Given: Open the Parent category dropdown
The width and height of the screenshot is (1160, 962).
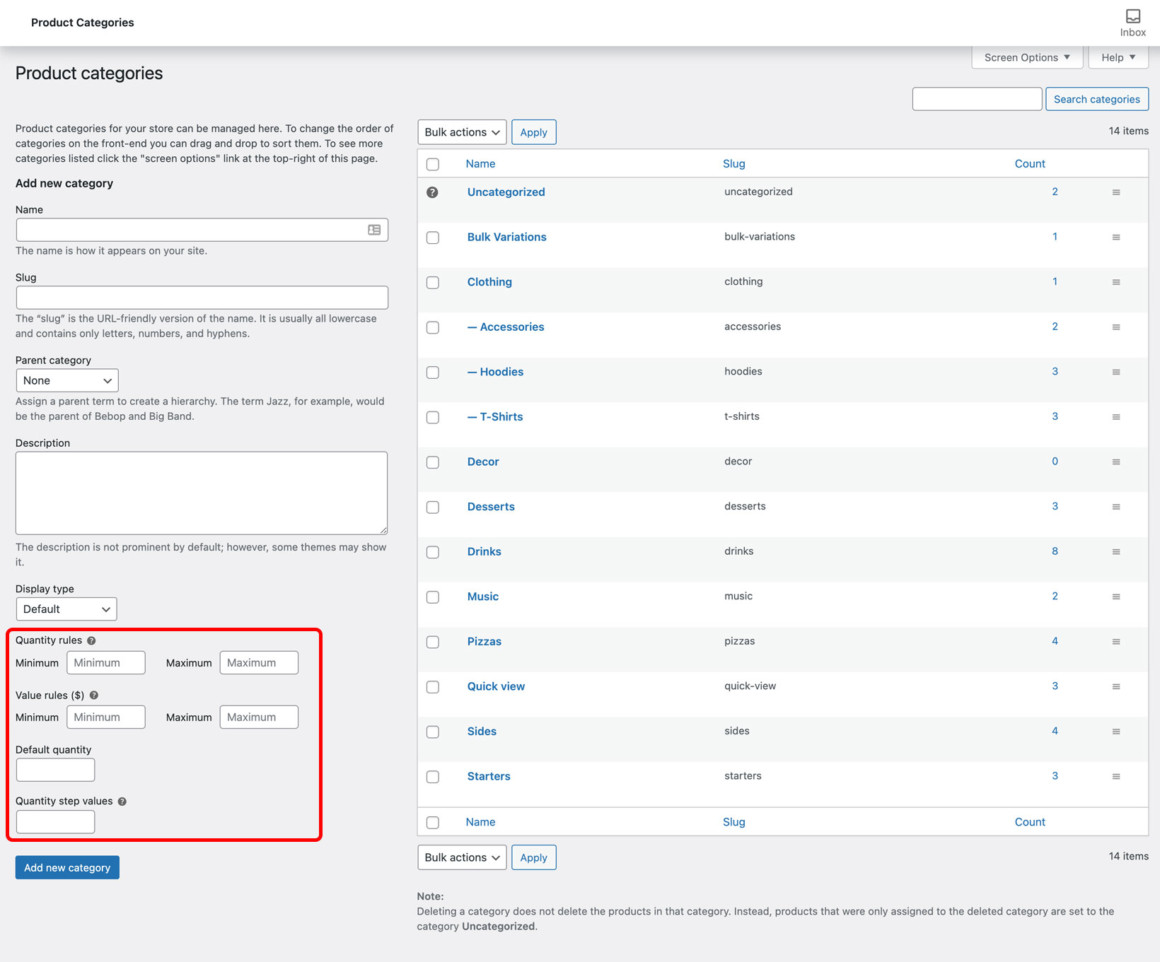Looking at the screenshot, I should (67, 380).
